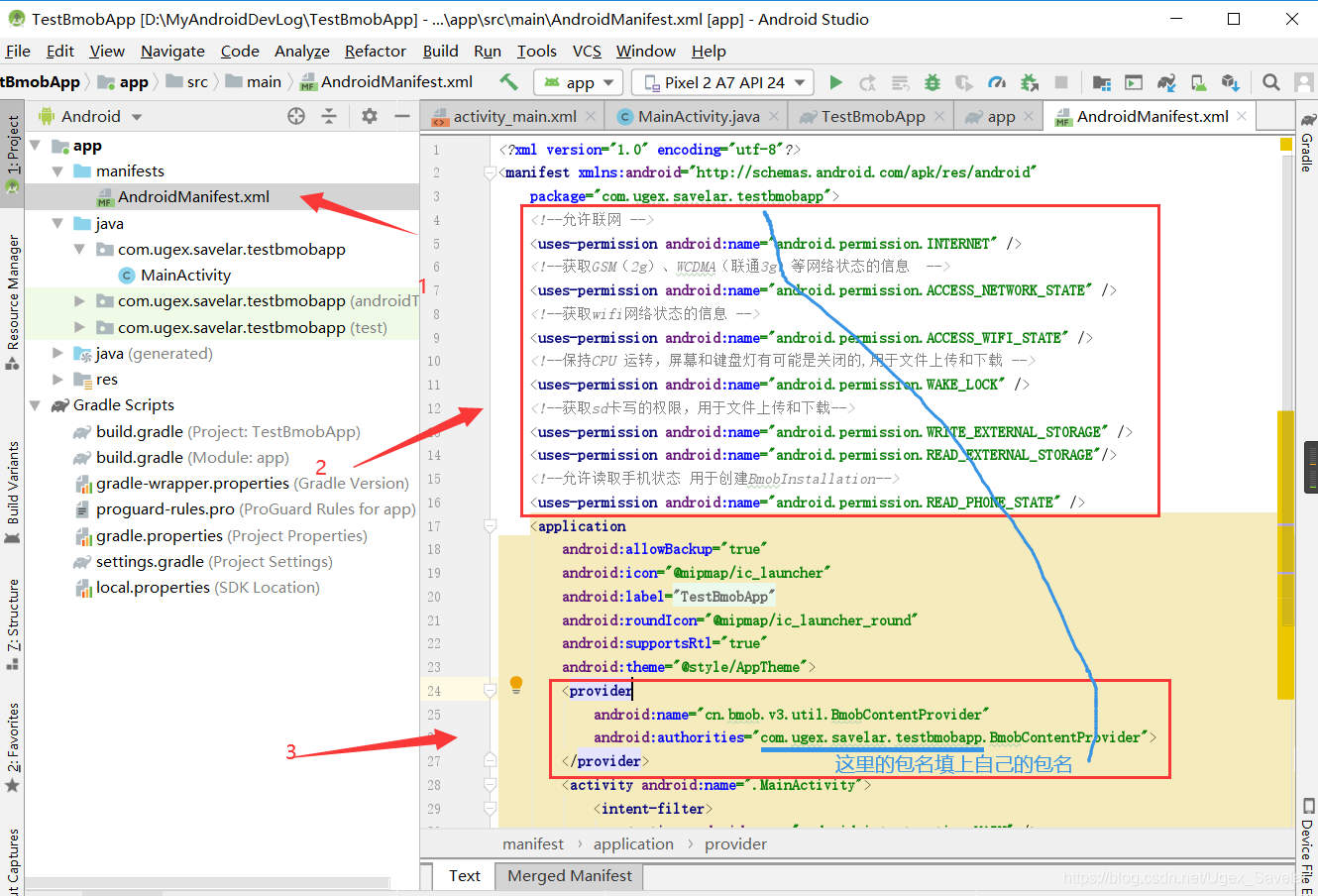Open the VCS menu
Screen dimensions: 1318x896
click(587, 52)
